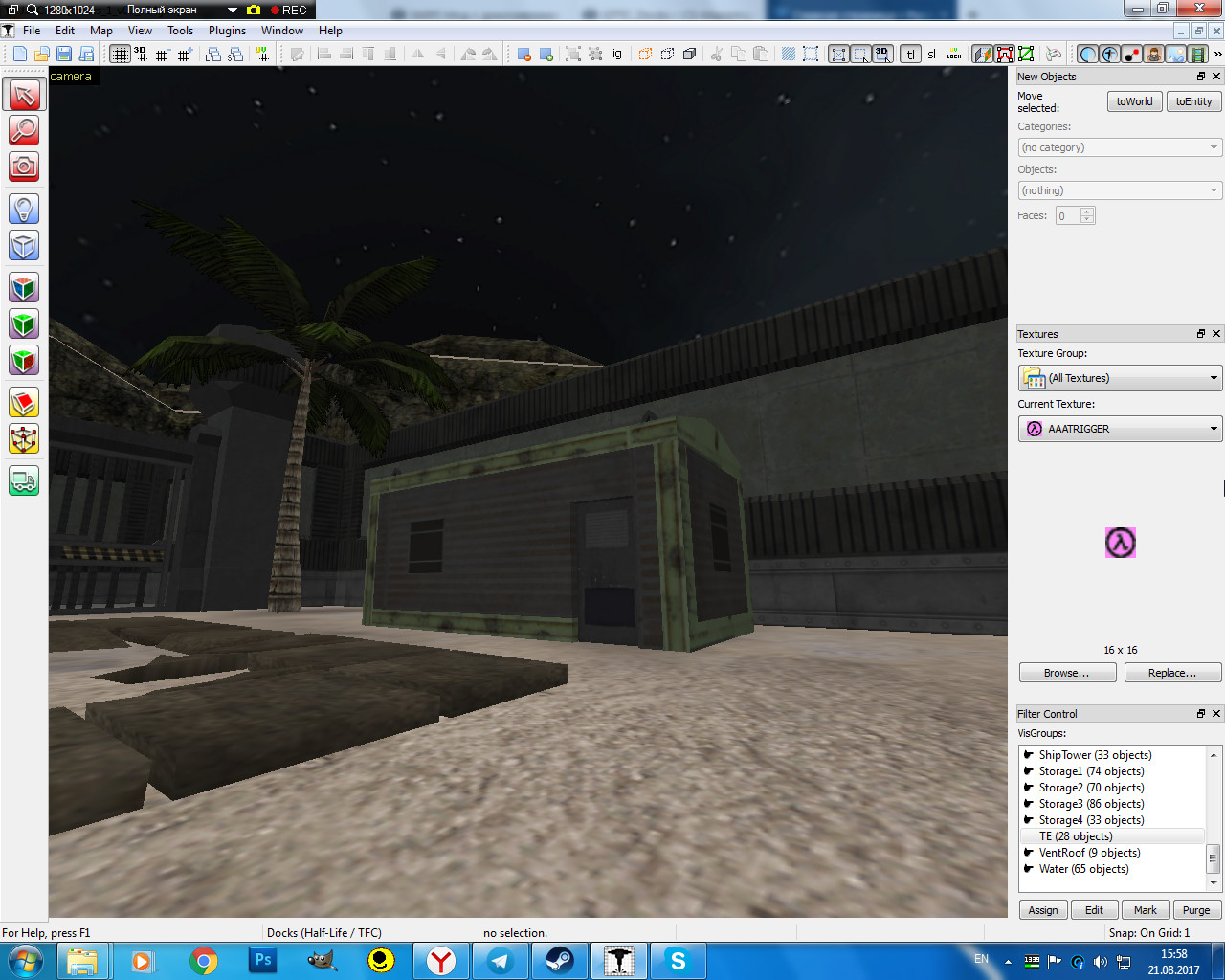Open the View menu
The width and height of the screenshot is (1225, 980).
click(140, 31)
